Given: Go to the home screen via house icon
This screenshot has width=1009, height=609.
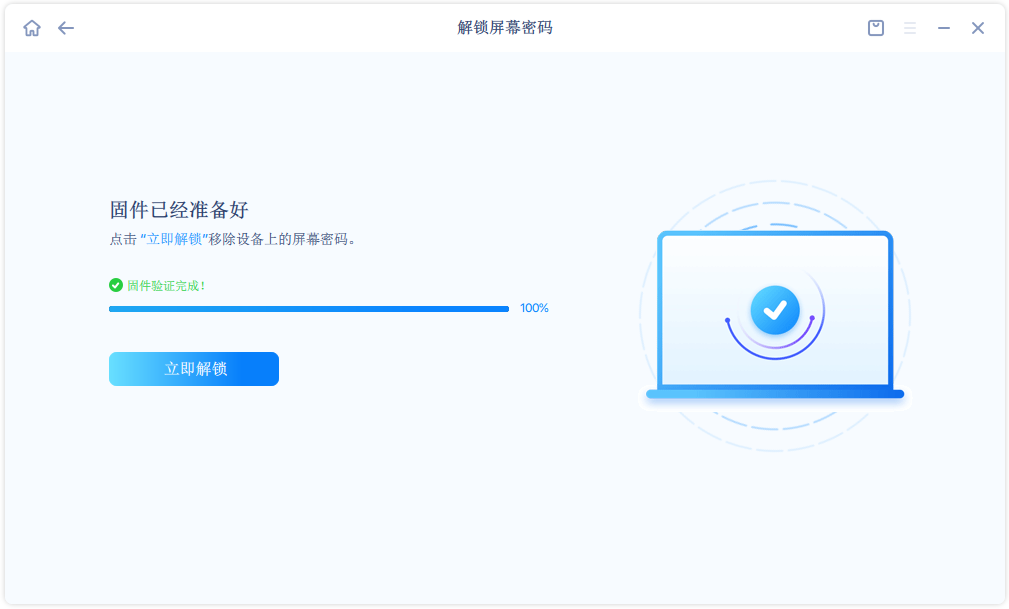Looking at the screenshot, I should 32,28.
